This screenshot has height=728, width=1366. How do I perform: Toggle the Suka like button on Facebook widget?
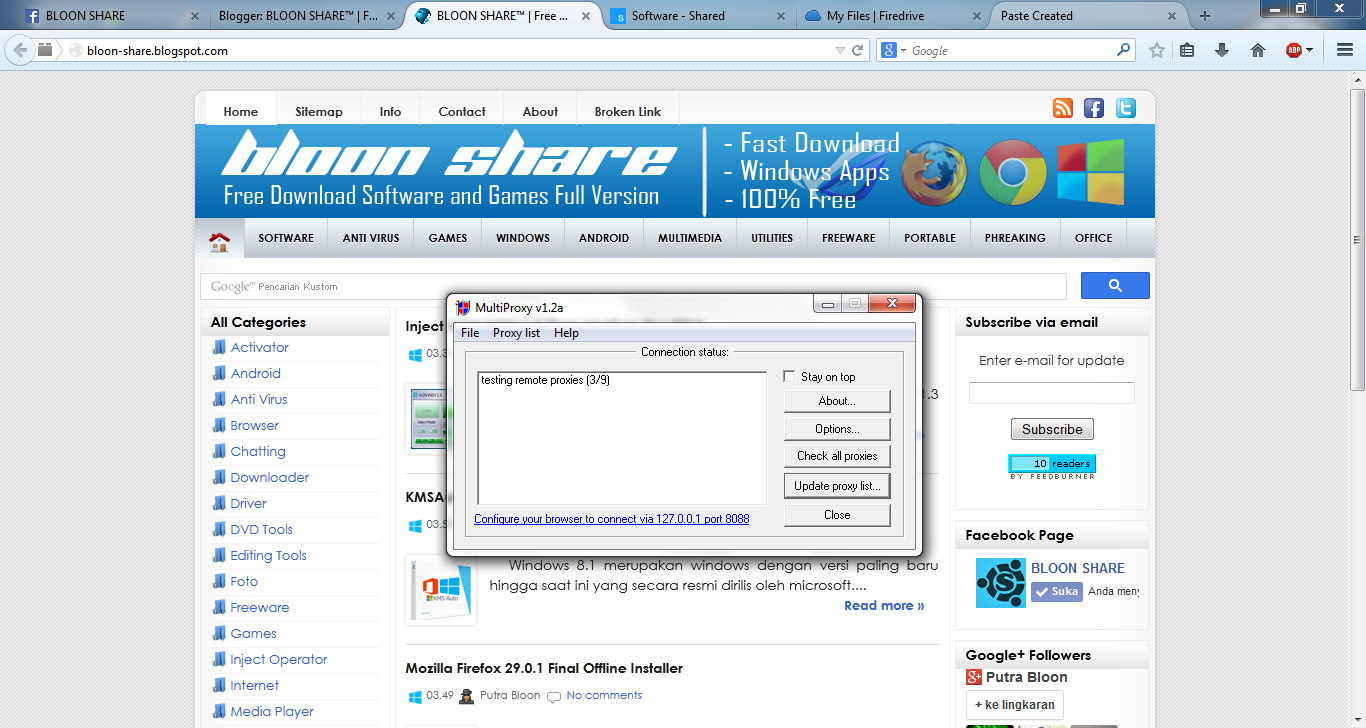(x=1057, y=591)
